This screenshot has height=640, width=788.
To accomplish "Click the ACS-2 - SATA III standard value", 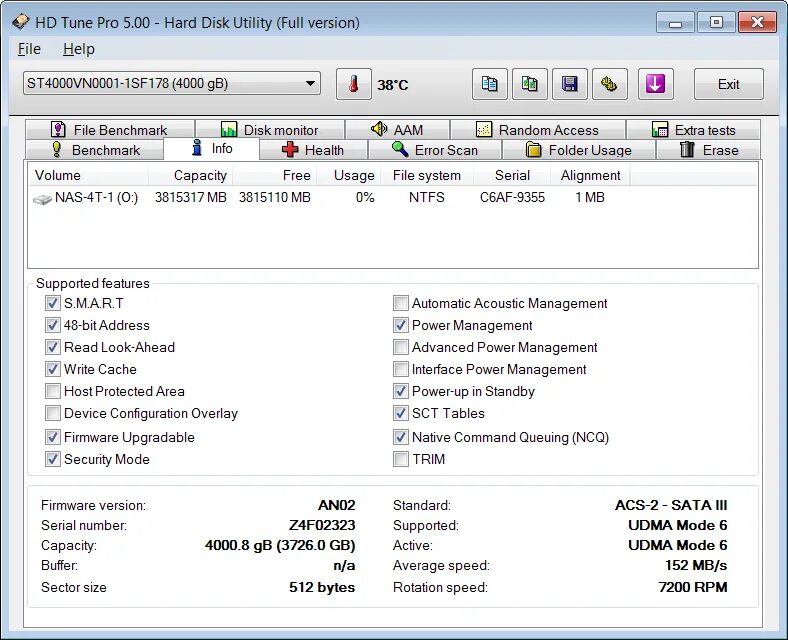I will tap(671, 505).
